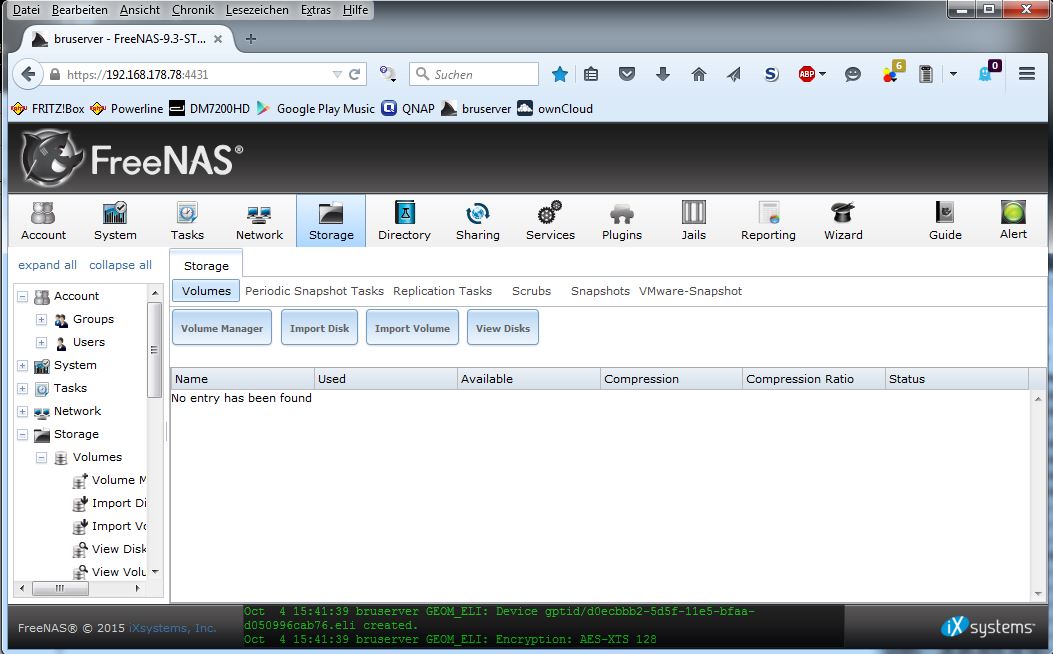Image resolution: width=1053 pixels, height=654 pixels.
Task: Click the tree panel vertical scrollbar
Action: [154, 349]
